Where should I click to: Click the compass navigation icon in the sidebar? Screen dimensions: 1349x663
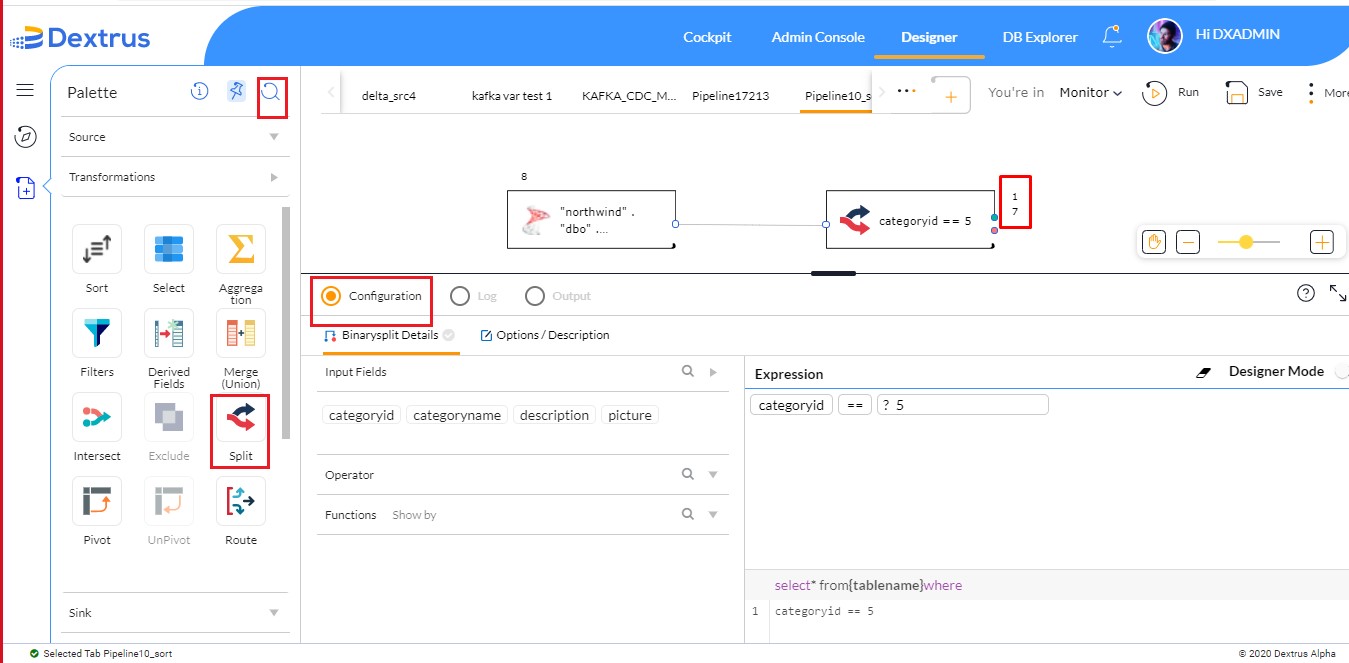26,136
